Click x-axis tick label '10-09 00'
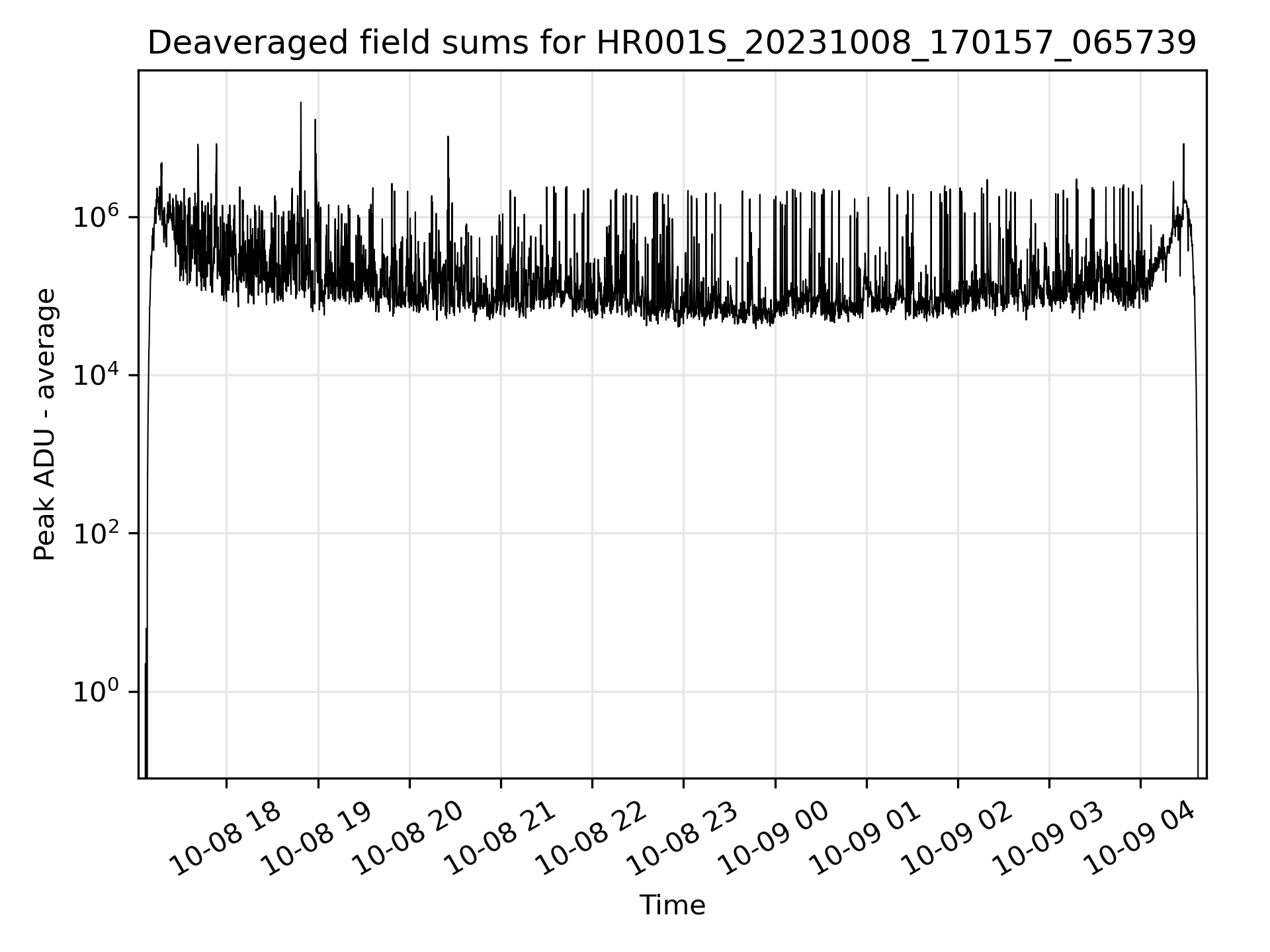This screenshot has height=952, width=1270. click(773, 839)
